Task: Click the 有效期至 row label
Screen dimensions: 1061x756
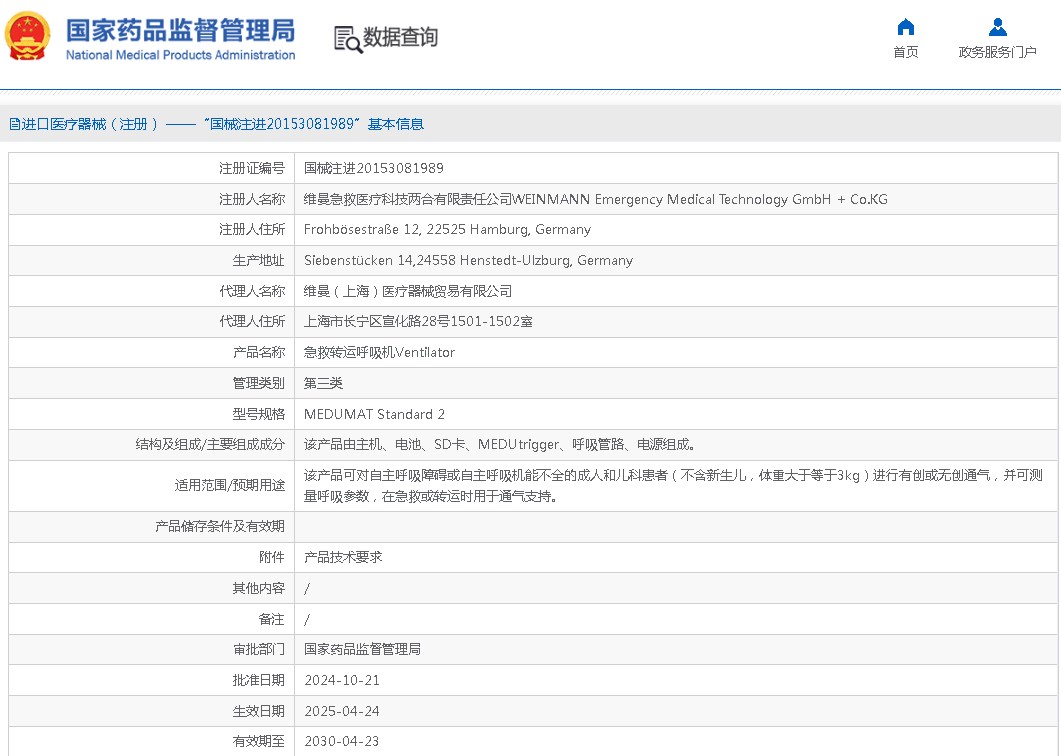Action: tap(258, 741)
